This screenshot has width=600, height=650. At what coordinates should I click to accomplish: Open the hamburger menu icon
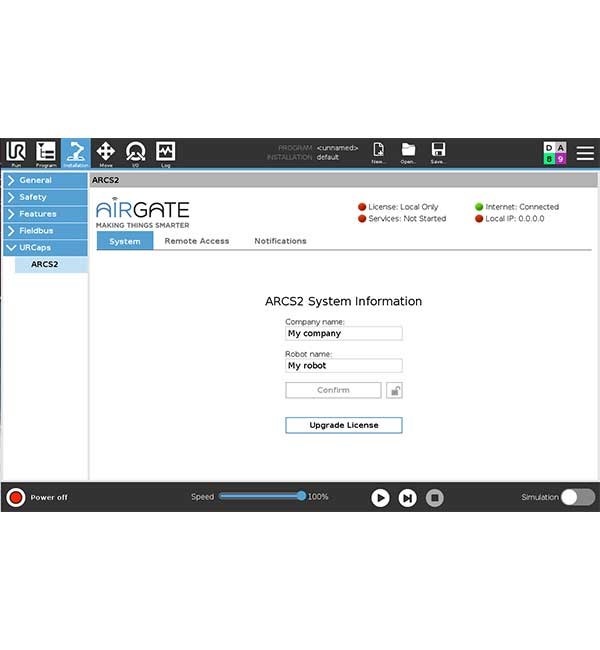tap(585, 153)
